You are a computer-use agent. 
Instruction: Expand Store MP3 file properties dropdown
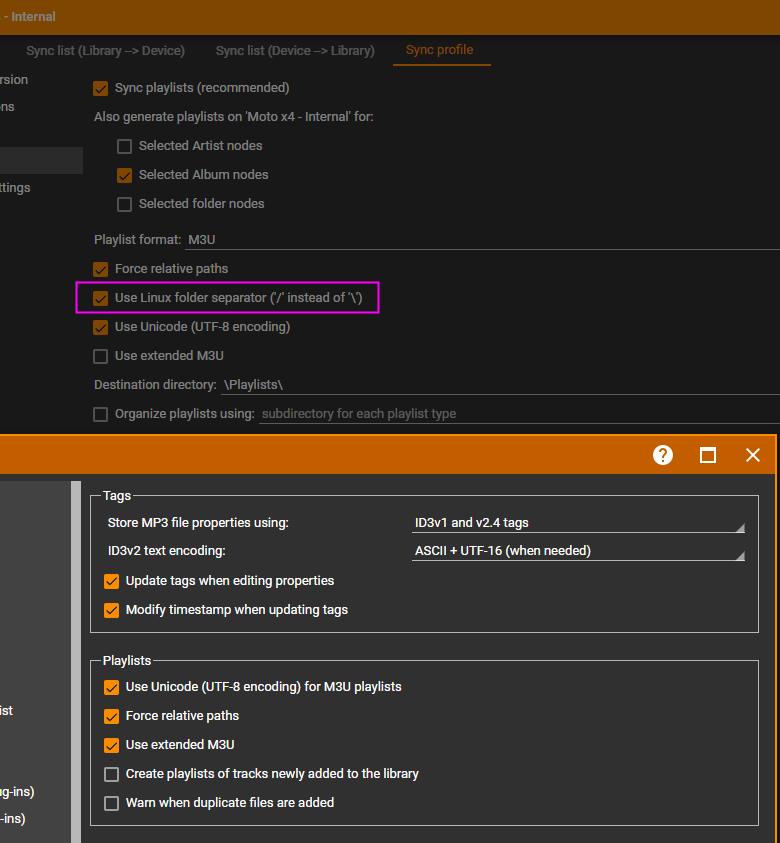pyautogui.click(x=579, y=523)
